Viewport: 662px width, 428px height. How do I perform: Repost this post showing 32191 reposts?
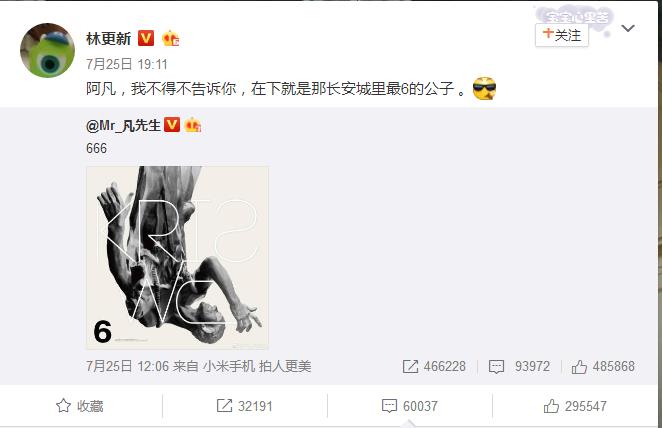pyautogui.click(x=244, y=406)
